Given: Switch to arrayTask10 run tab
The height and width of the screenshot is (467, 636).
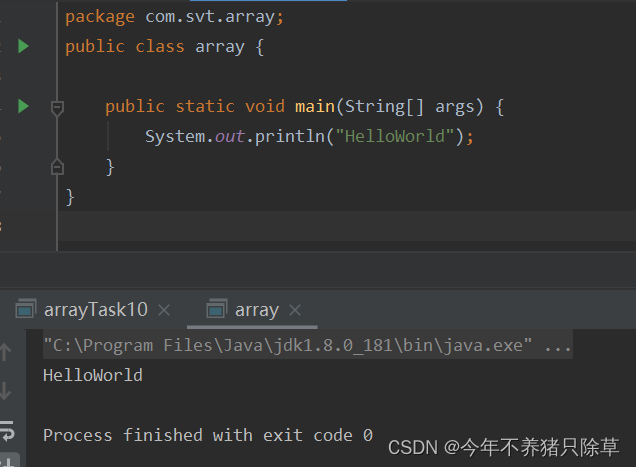Looking at the screenshot, I should tap(96, 310).
